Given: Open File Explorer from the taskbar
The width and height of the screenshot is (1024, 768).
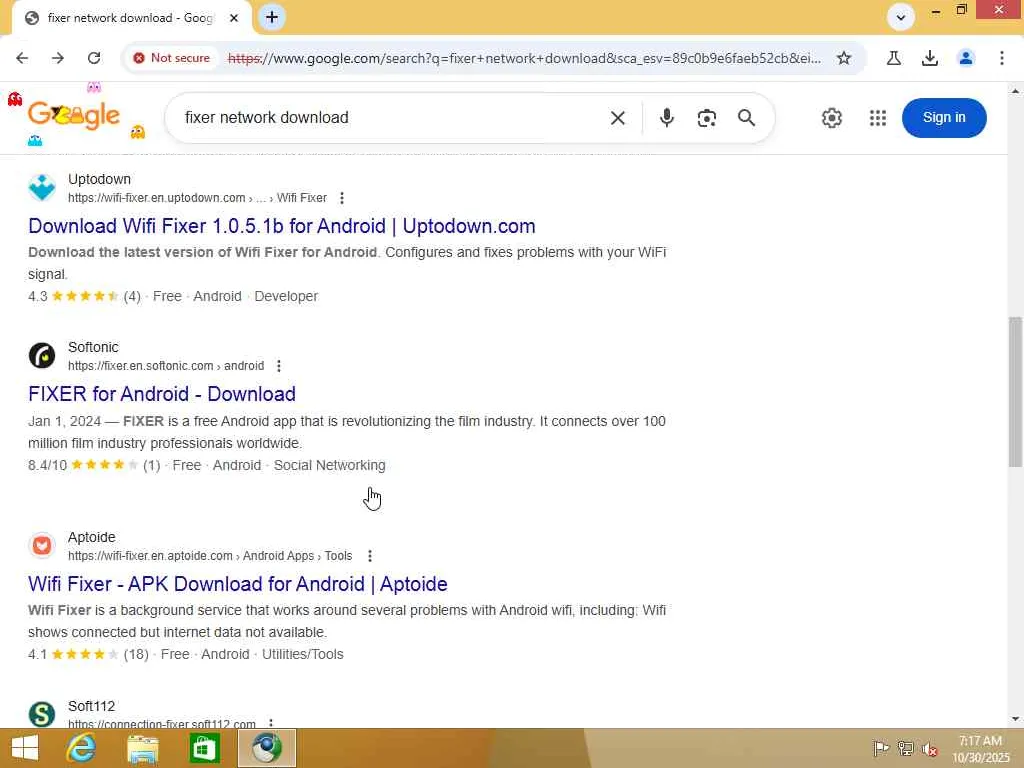Looking at the screenshot, I should [142, 748].
